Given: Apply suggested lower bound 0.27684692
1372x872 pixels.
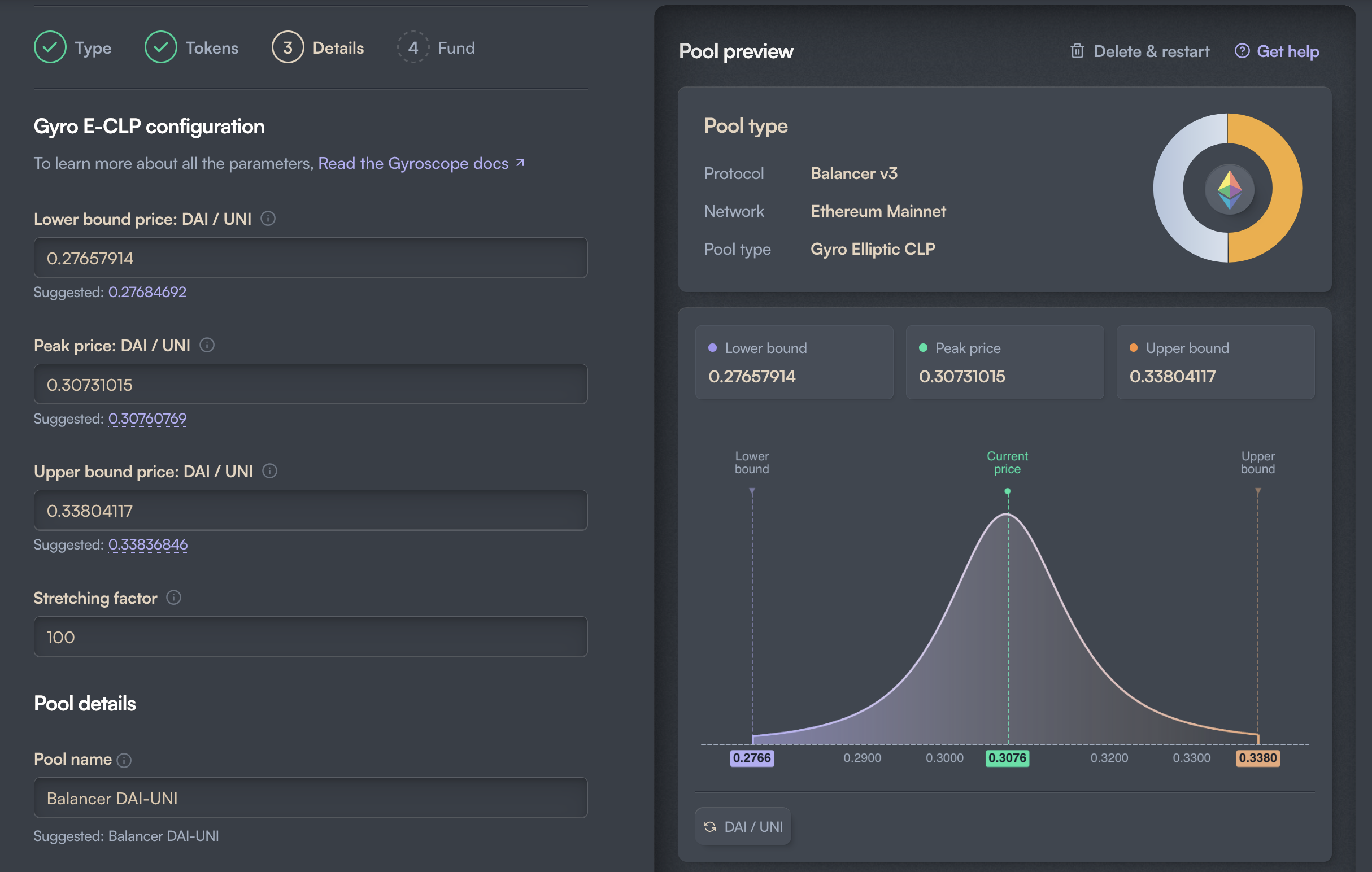Looking at the screenshot, I should (147, 292).
